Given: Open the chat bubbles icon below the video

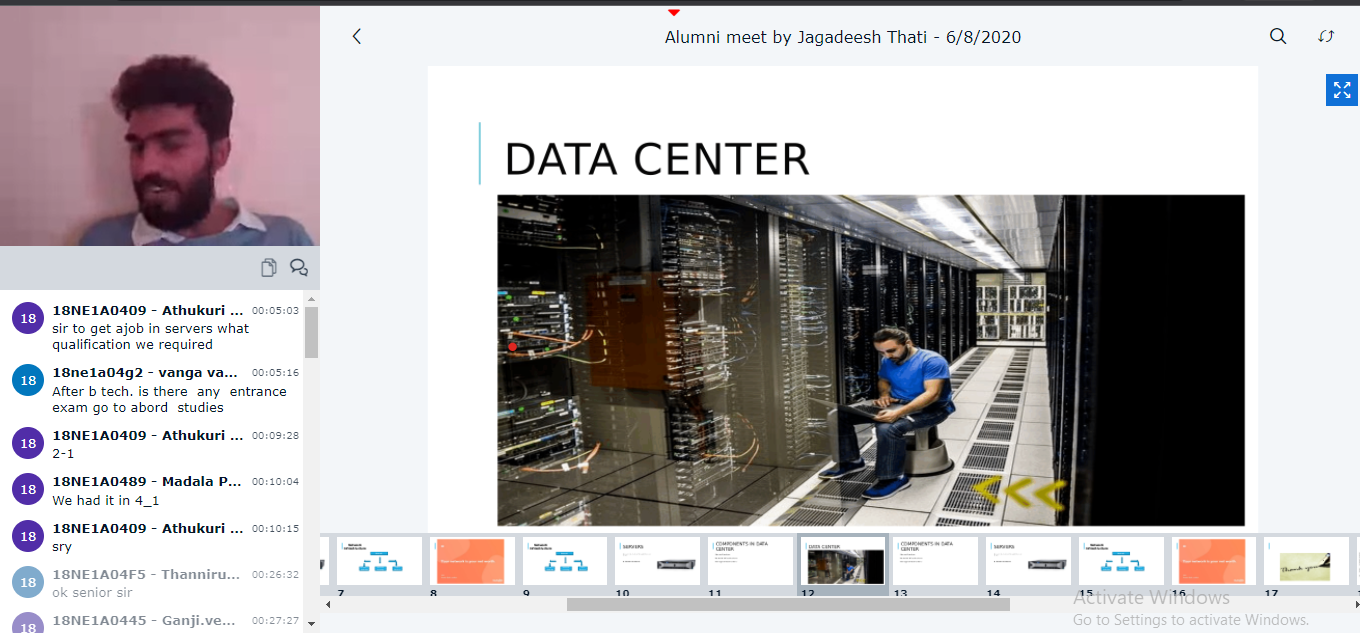Looking at the screenshot, I should tap(299, 267).
